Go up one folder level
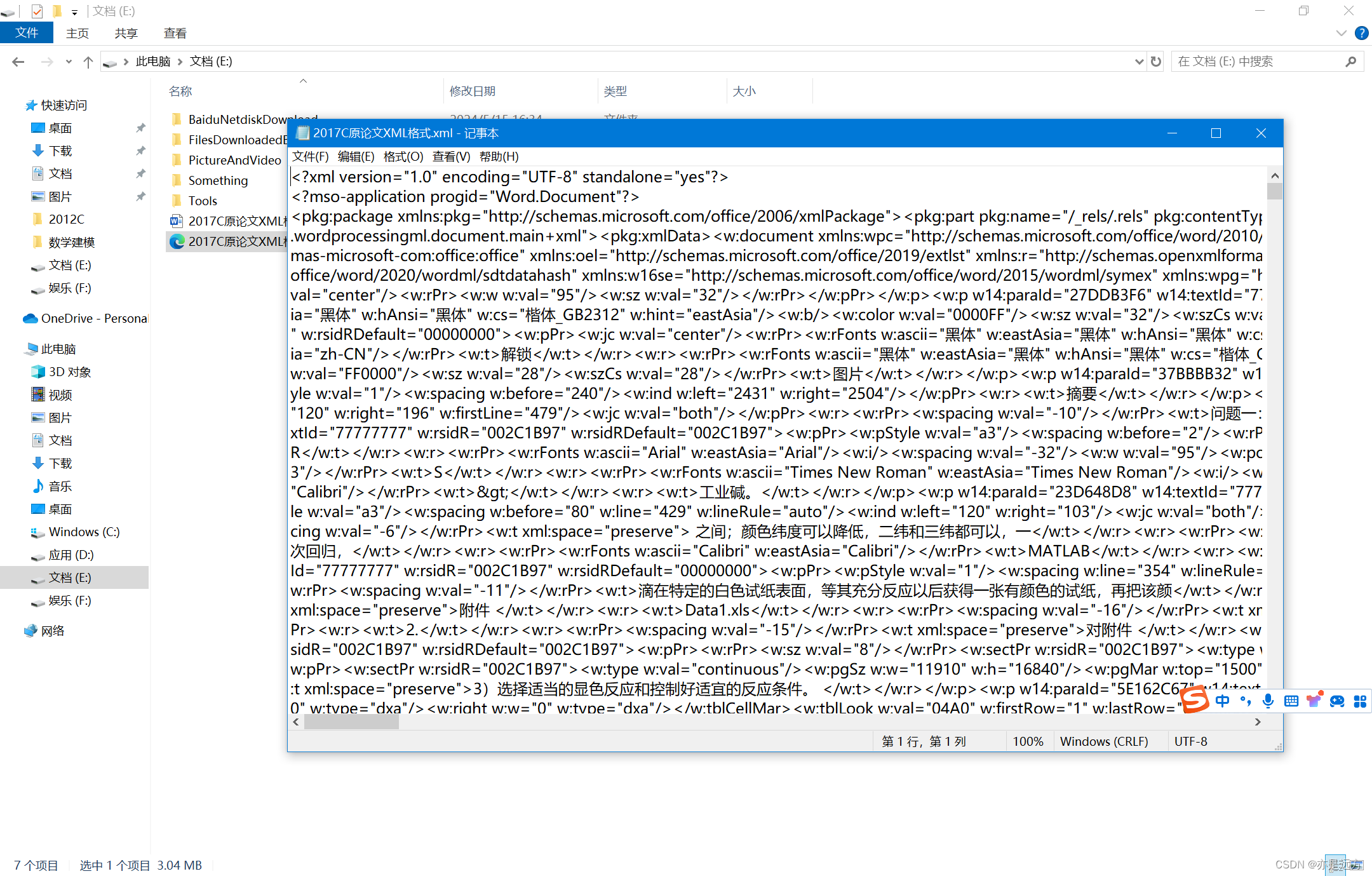 tap(88, 62)
